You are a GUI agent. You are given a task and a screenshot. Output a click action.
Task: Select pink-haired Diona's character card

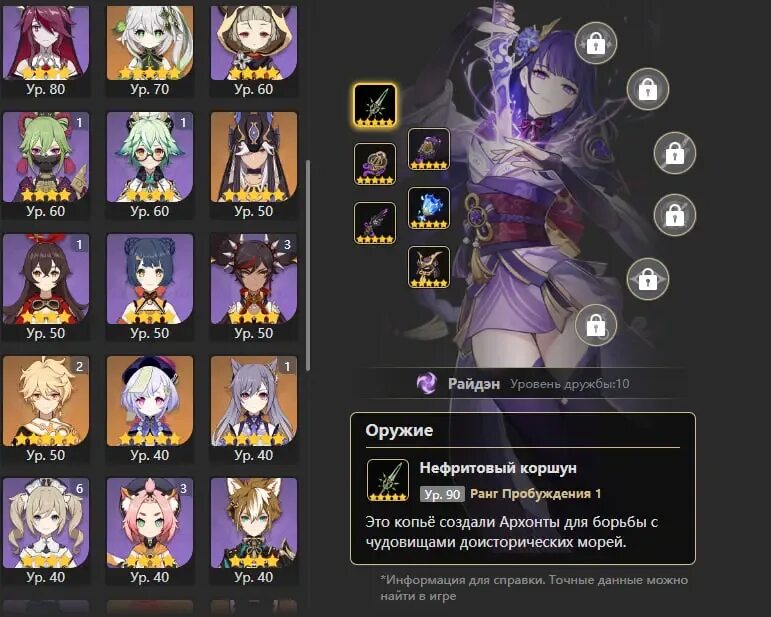[150, 531]
